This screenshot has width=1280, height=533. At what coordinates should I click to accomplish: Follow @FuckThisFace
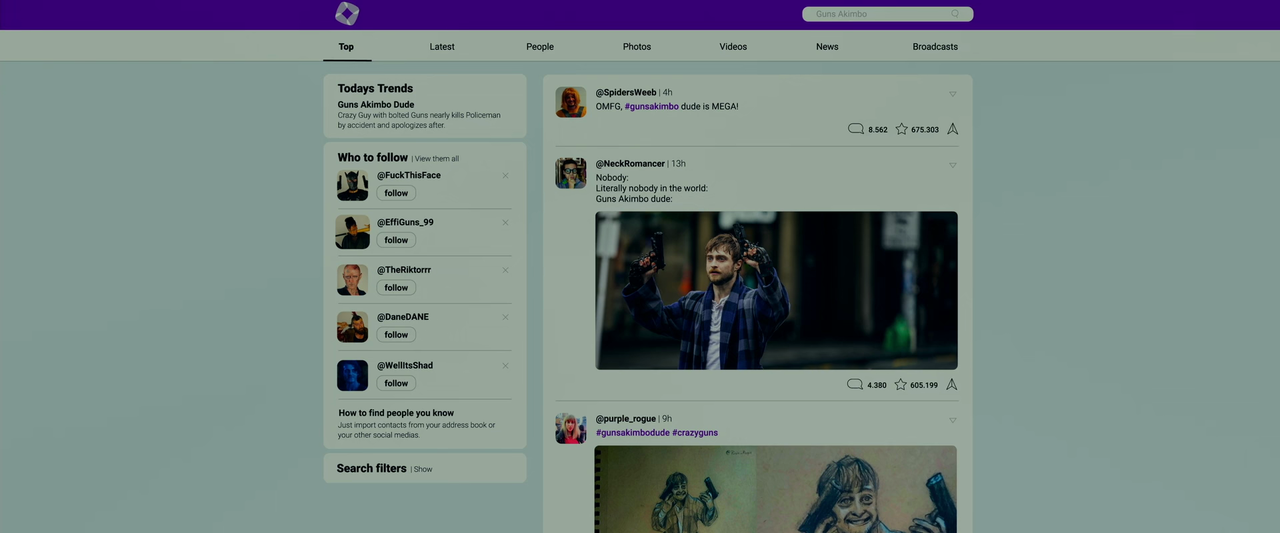[396, 193]
